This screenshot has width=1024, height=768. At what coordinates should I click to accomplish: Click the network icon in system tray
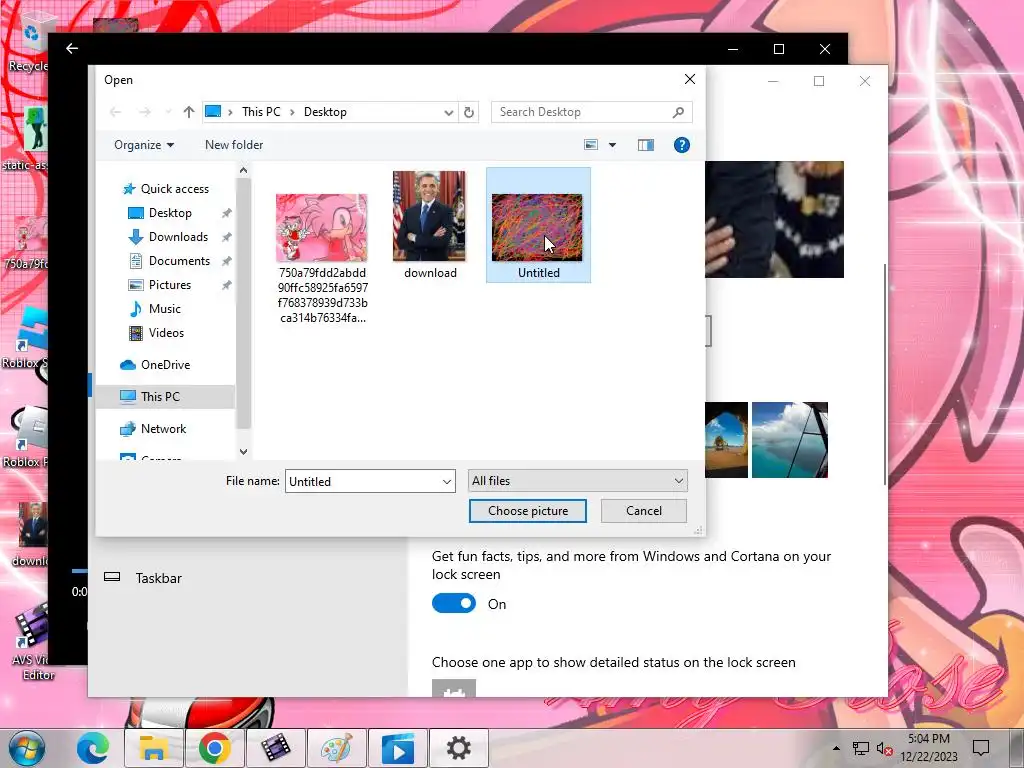click(861, 748)
